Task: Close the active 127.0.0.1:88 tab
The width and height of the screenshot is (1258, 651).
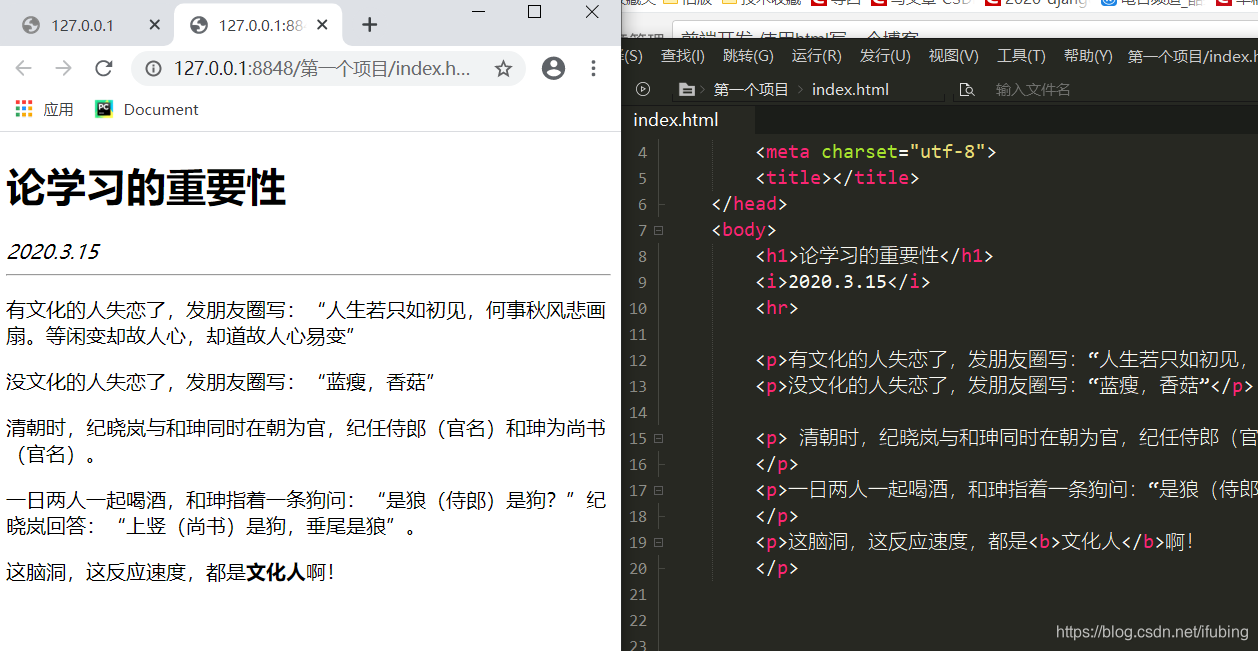Action: (x=323, y=25)
